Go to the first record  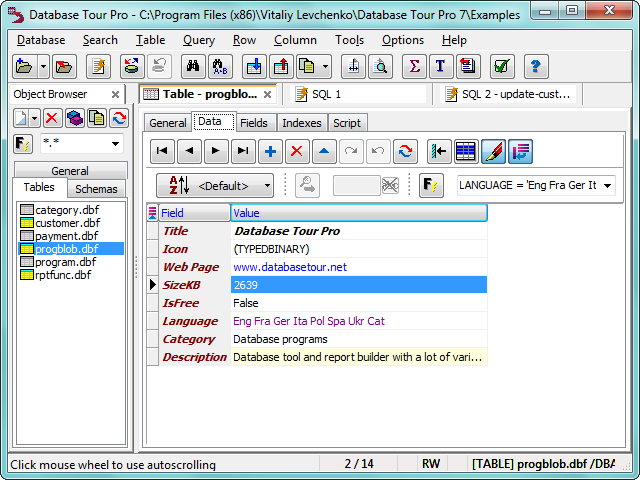(x=162, y=151)
